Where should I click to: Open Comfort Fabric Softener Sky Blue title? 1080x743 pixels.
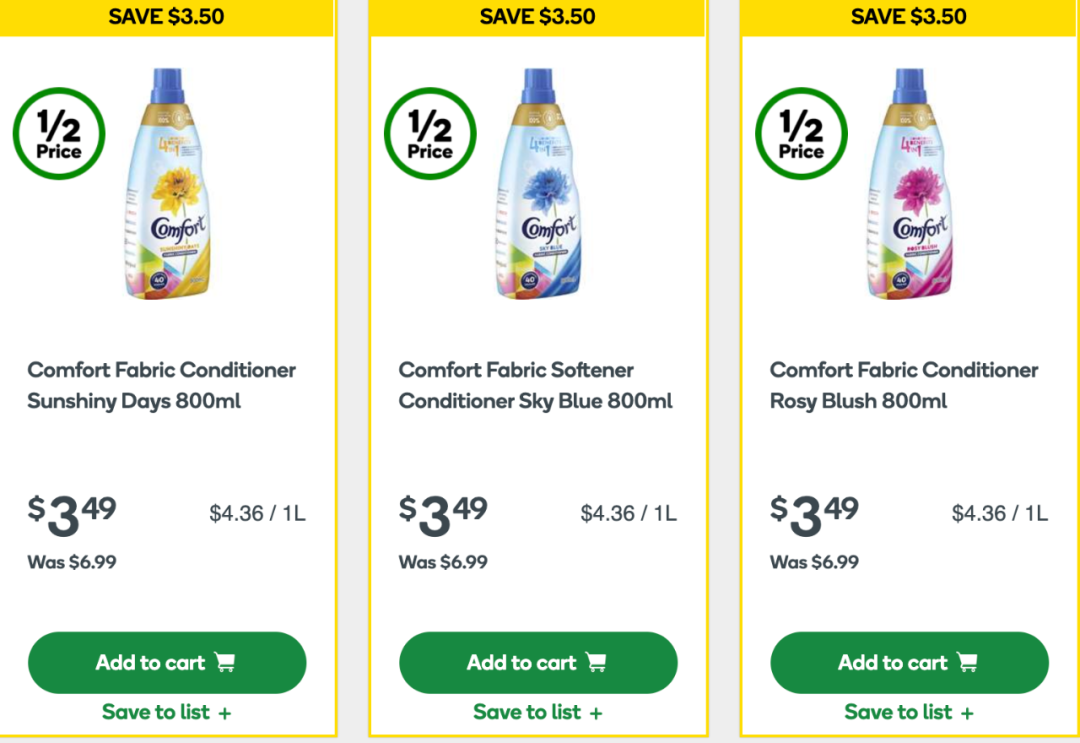pyautogui.click(x=535, y=385)
